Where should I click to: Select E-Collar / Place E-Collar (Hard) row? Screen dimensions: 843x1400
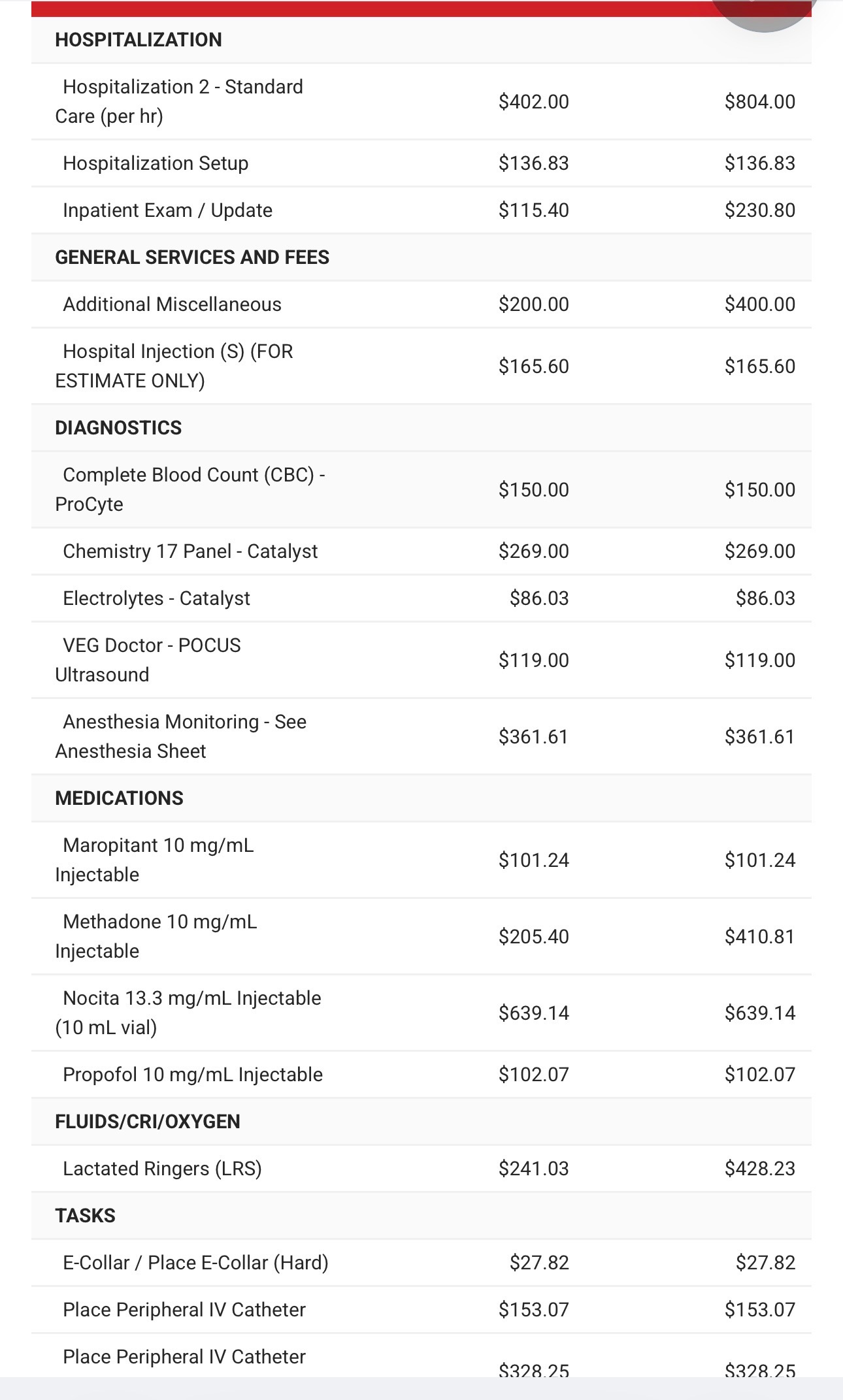pyautogui.click(x=195, y=1263)
